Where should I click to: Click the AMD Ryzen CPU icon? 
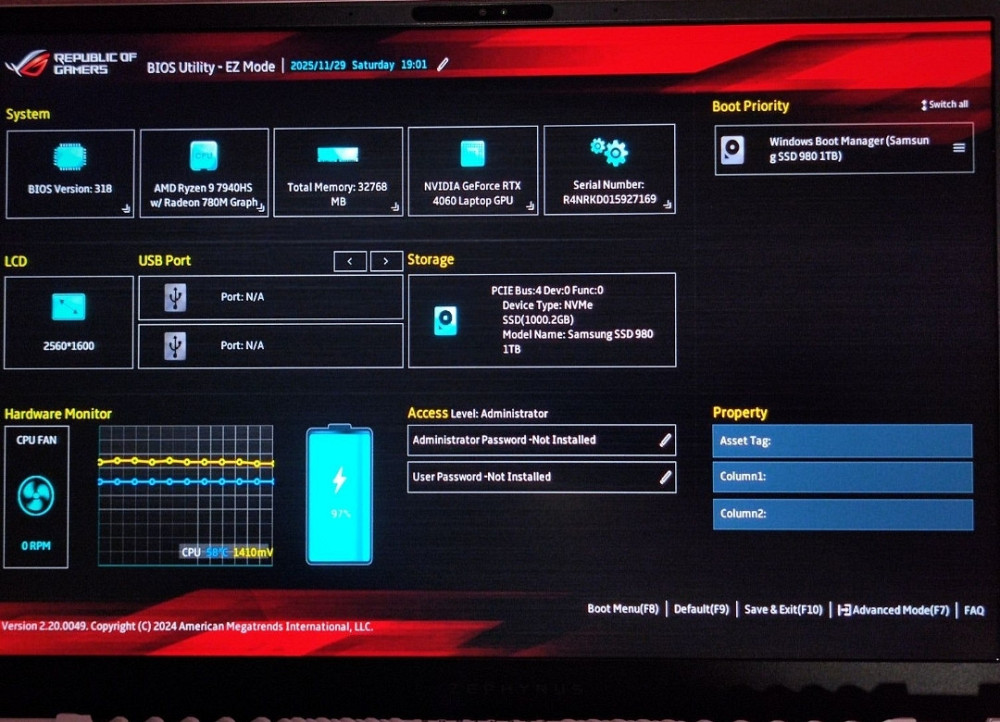pos(204,155)
